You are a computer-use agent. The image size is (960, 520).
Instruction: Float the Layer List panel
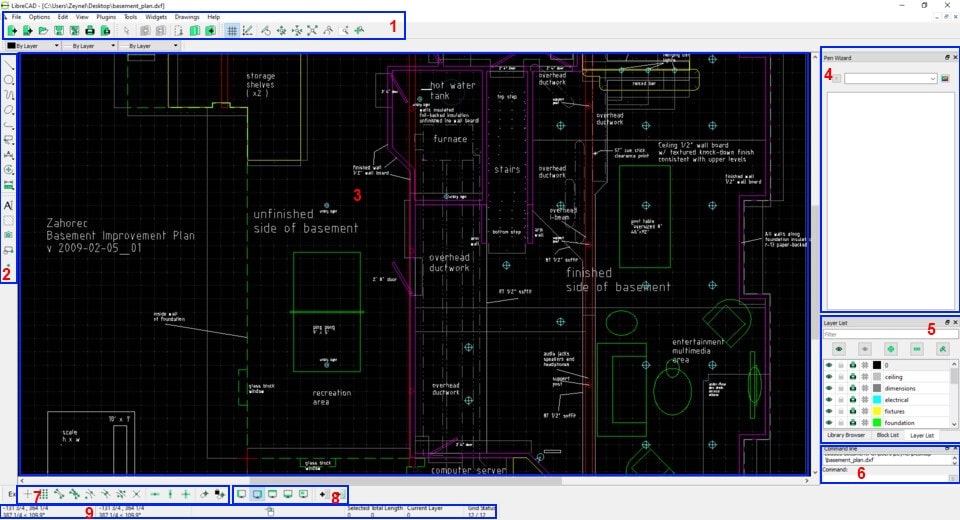point(947,323)
